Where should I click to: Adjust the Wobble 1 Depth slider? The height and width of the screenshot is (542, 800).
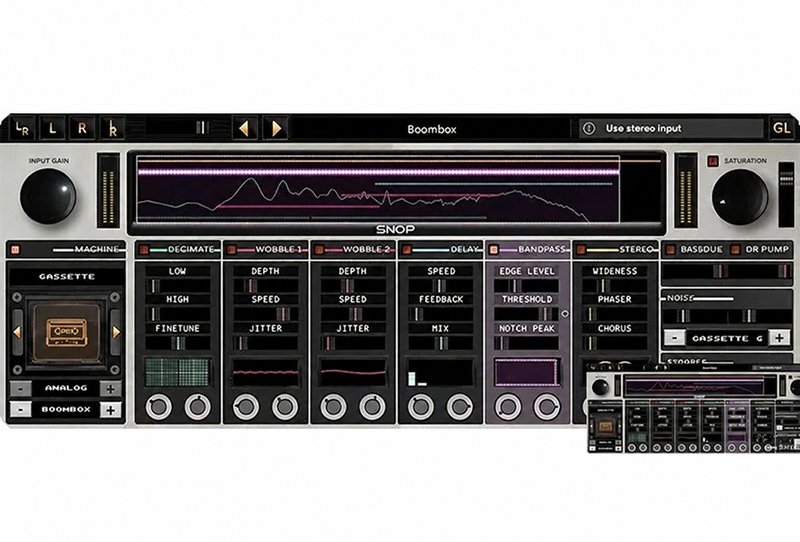coord(265,286)
